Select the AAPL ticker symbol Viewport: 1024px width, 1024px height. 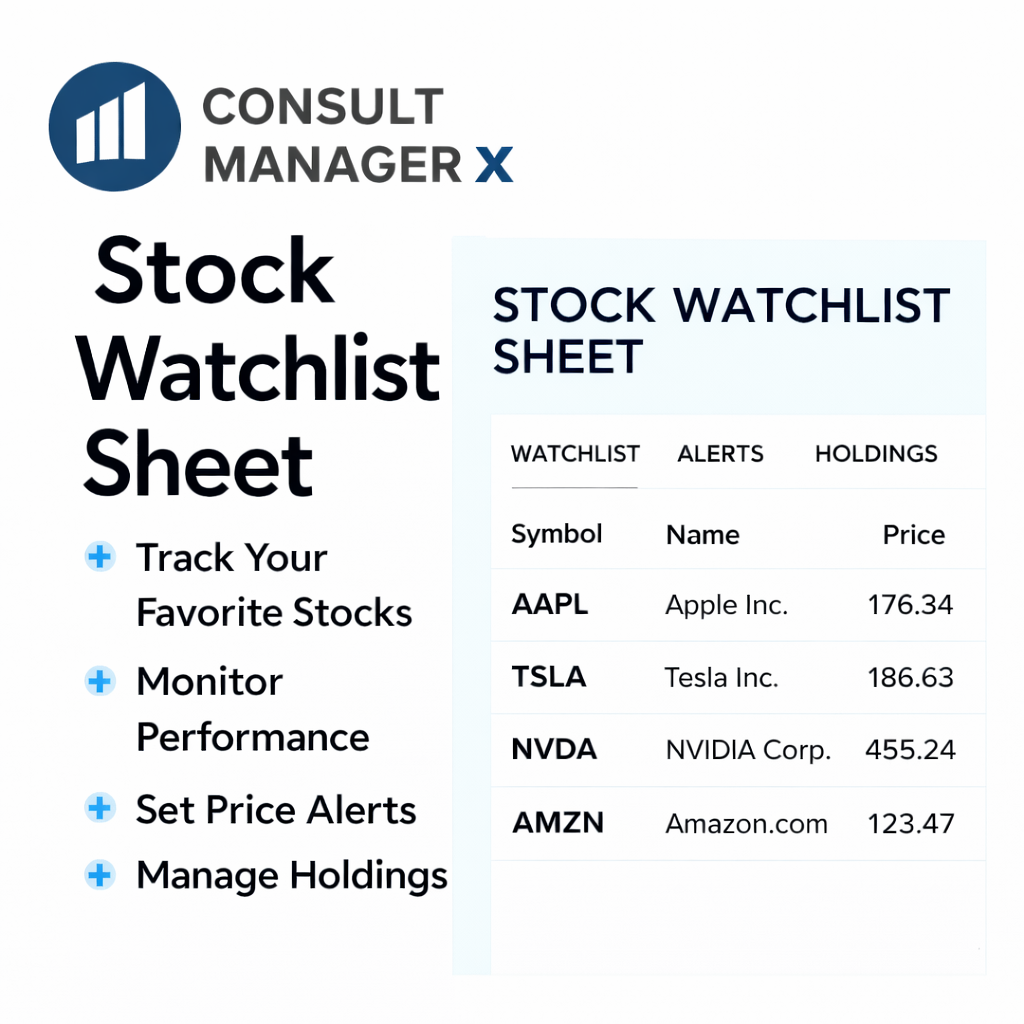[550, 604]
